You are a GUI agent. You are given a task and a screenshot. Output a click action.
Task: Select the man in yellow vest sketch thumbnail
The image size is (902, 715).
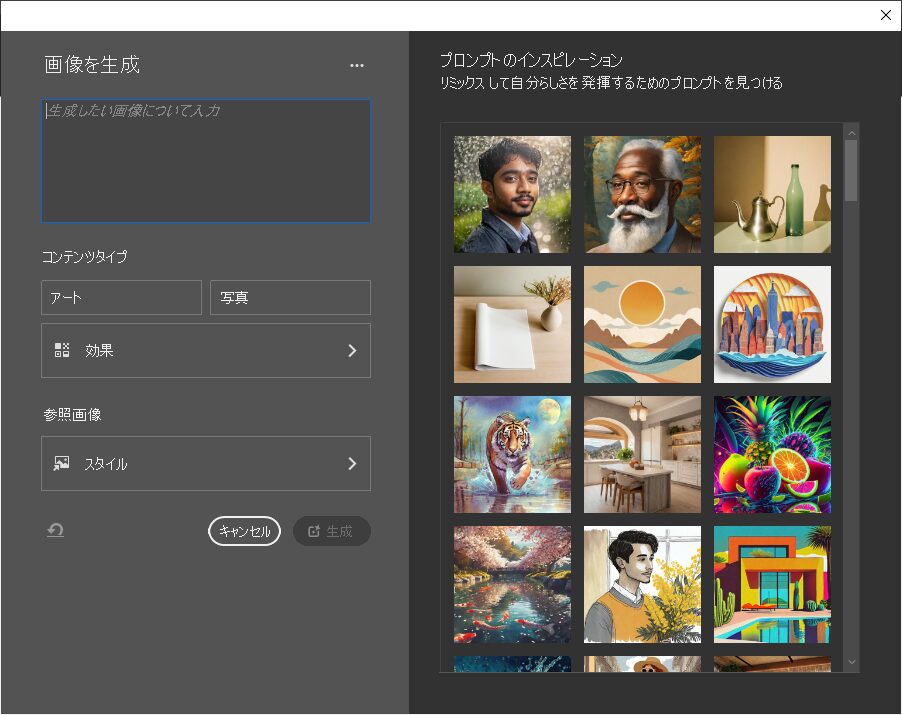[643, 584]
